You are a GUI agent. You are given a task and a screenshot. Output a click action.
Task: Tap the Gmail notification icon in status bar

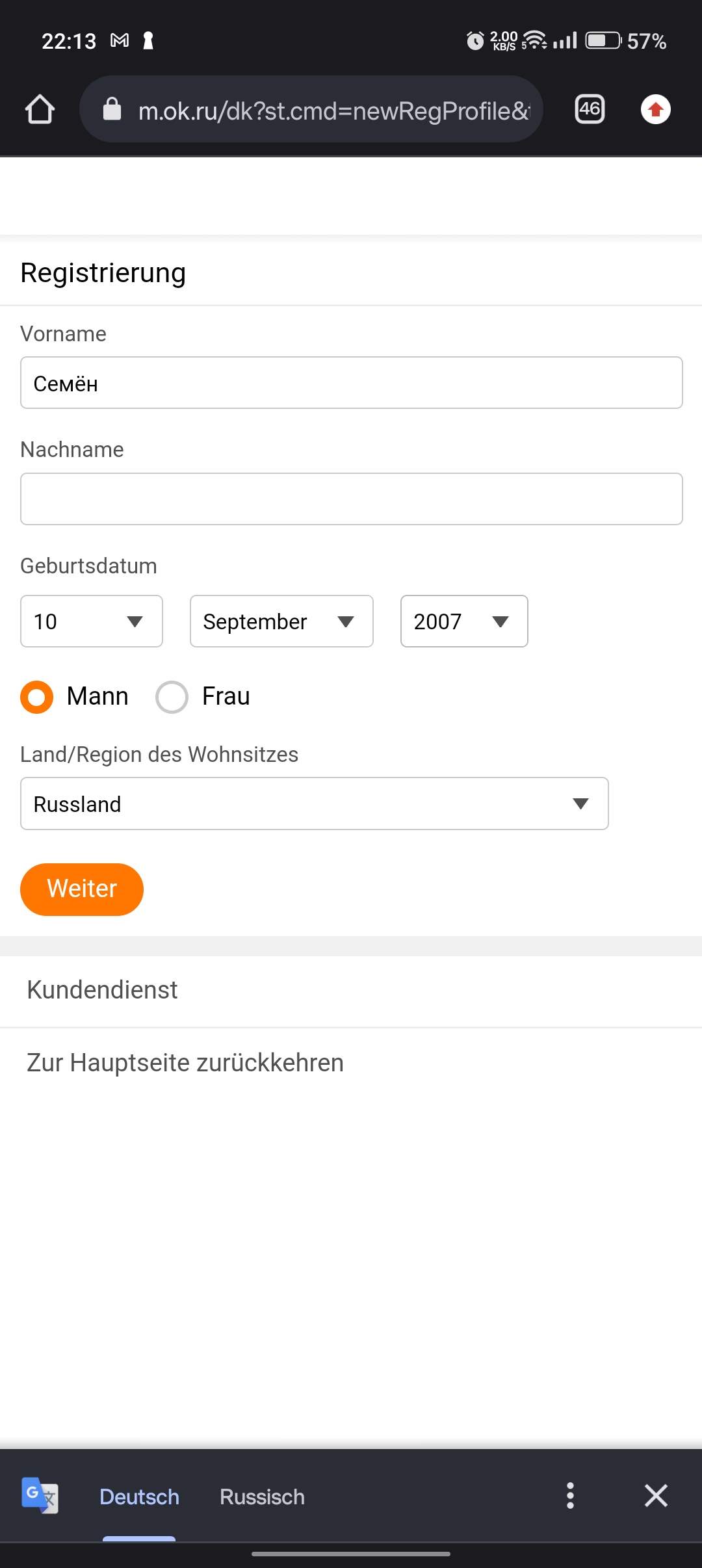tap(120, 41)
